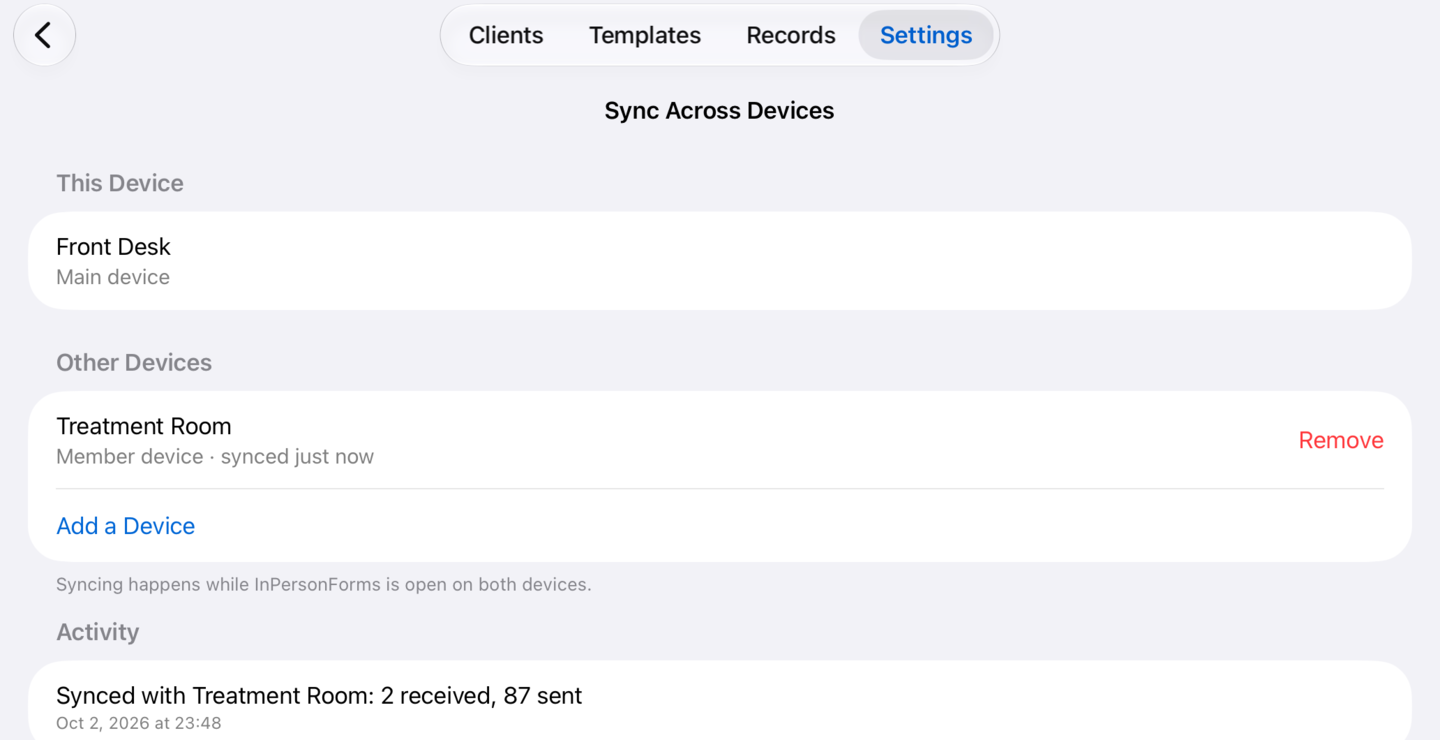Click the Other Devices section header

click(x=134, y=362)
